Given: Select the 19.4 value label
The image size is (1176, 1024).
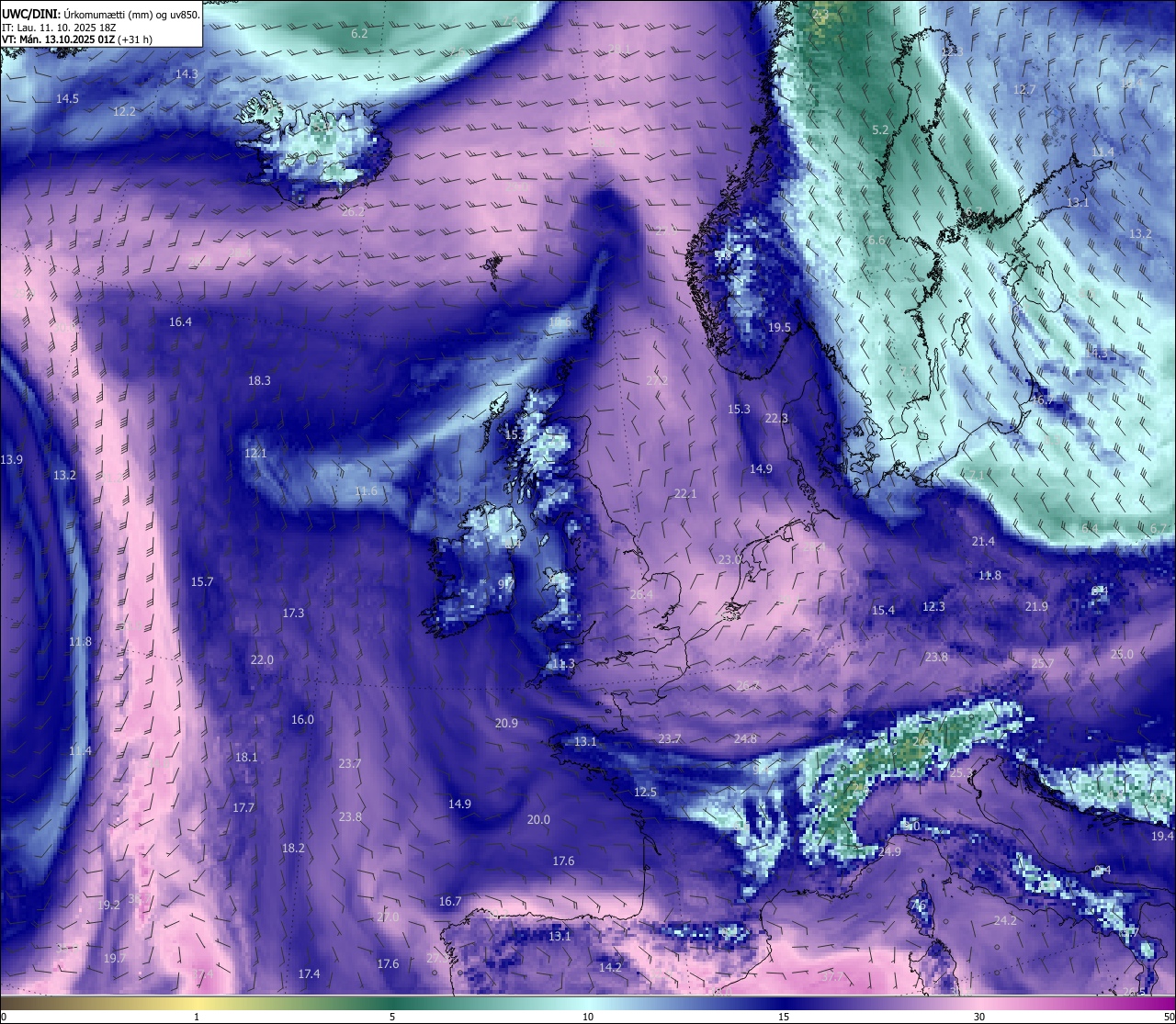Looking at the screenshot, I should click(x=1162, y=837).
